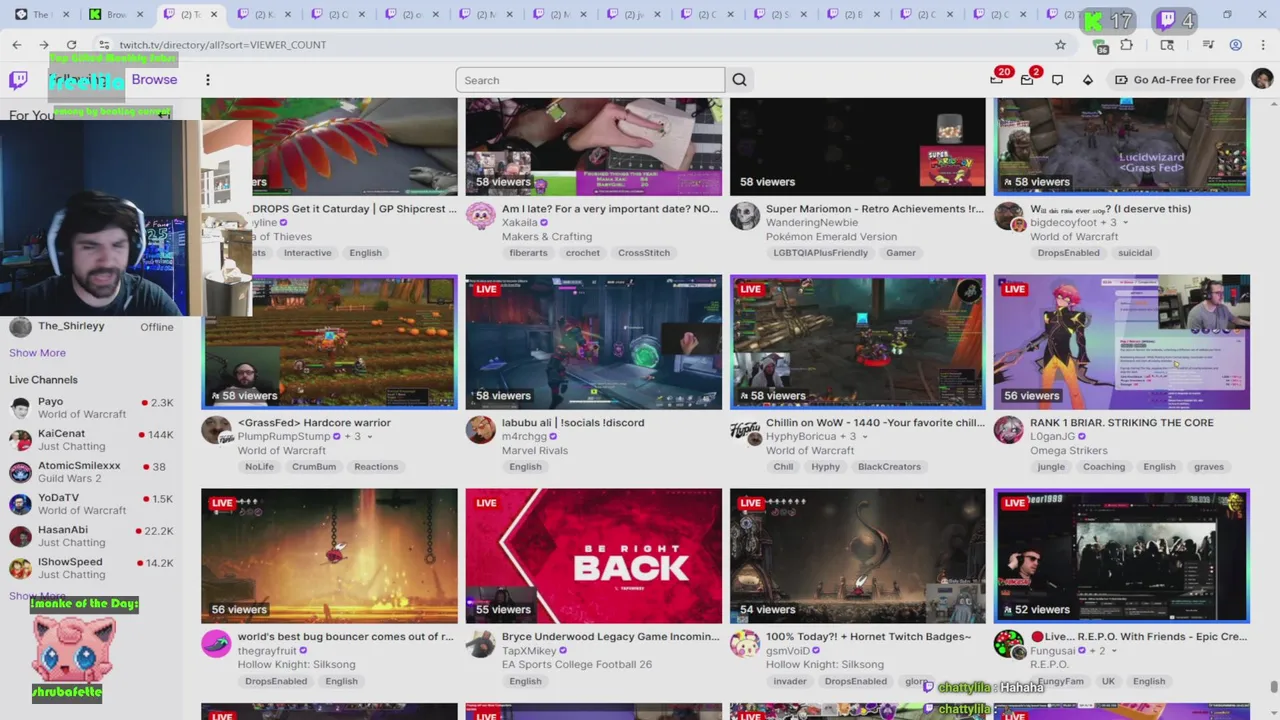Open R.E.P.O. With Friends stream thumbnail
The image size is (1280, 720).
(1121, 556)
